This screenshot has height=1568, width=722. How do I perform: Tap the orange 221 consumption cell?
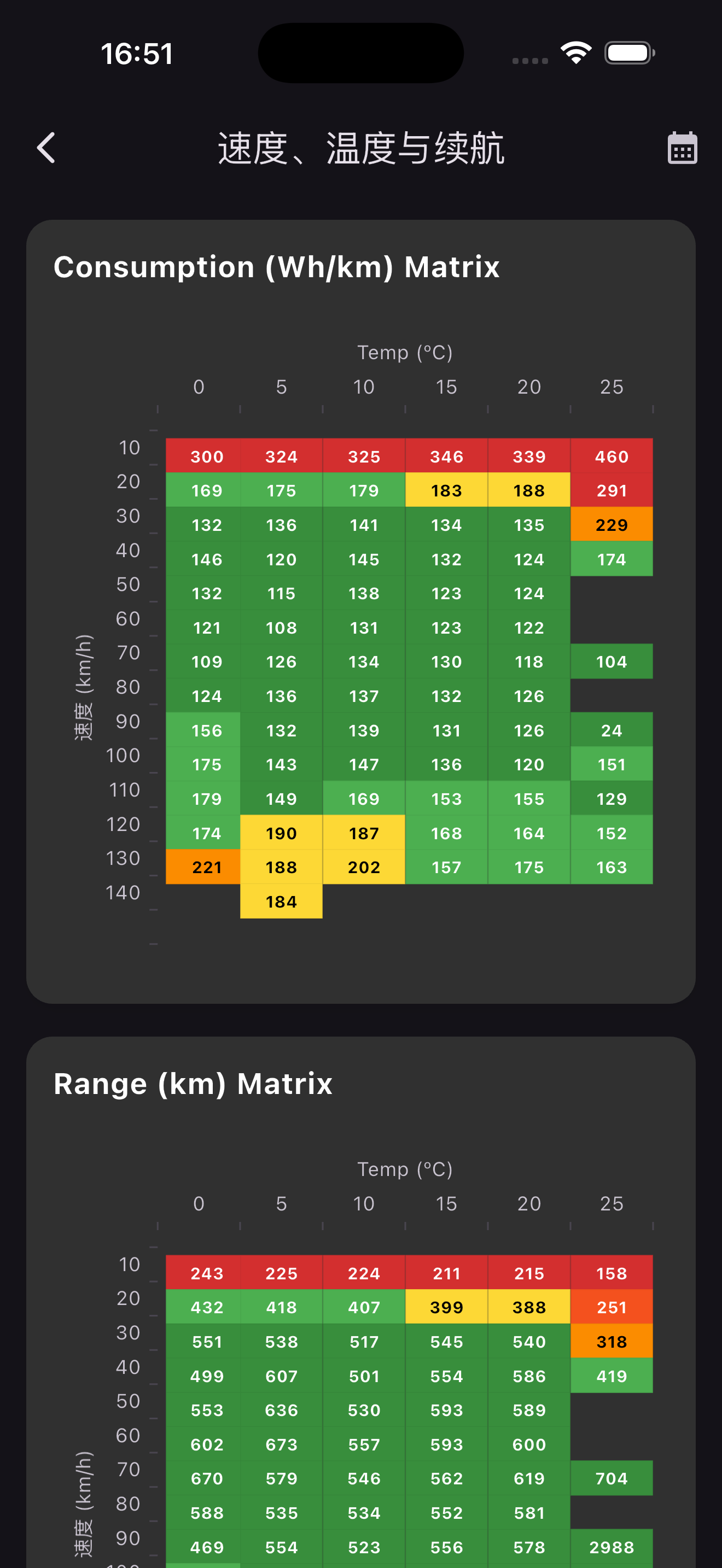(x=206, y=867)
